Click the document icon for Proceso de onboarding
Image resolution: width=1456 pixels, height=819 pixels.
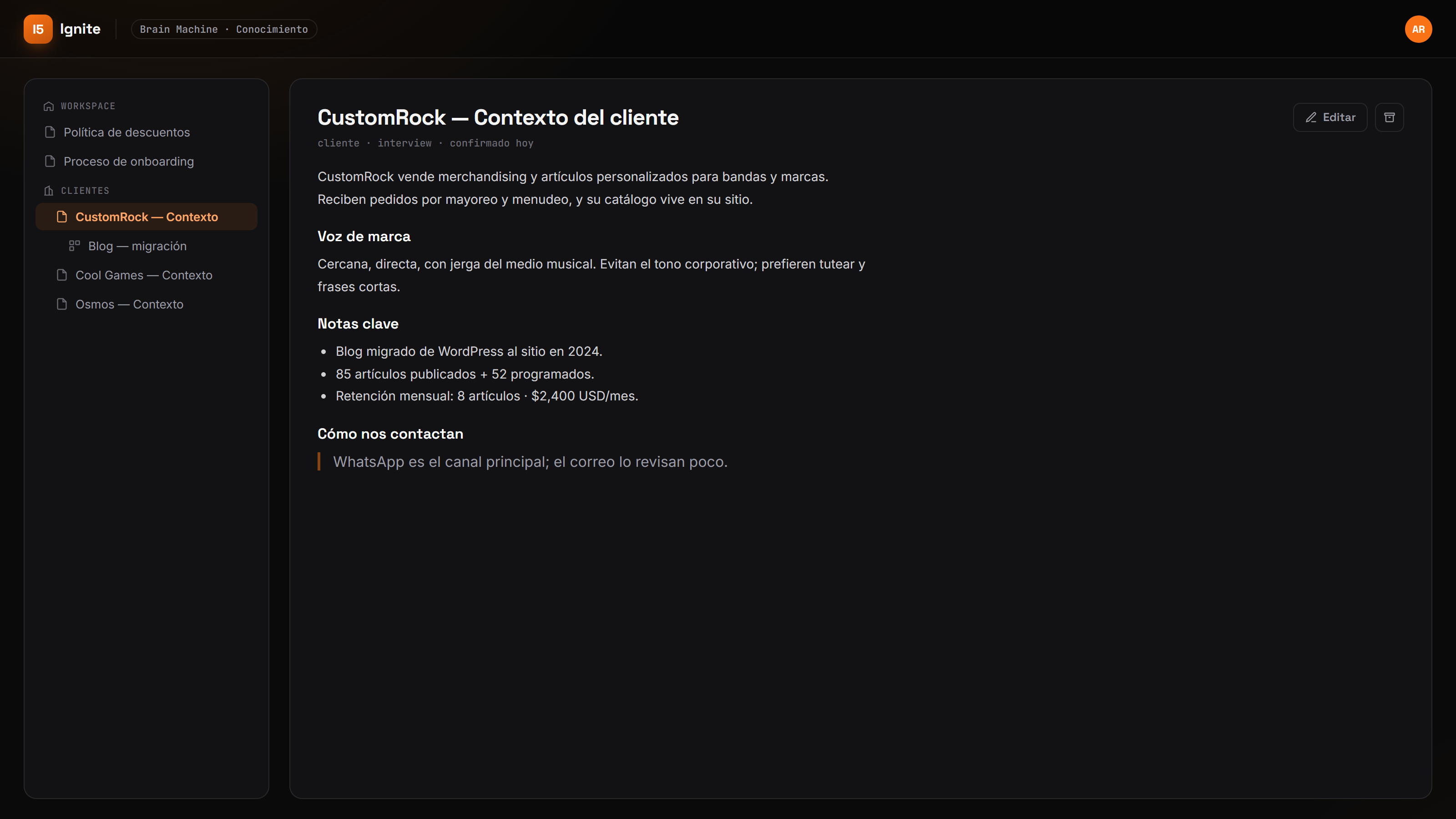tap(50, 161)
